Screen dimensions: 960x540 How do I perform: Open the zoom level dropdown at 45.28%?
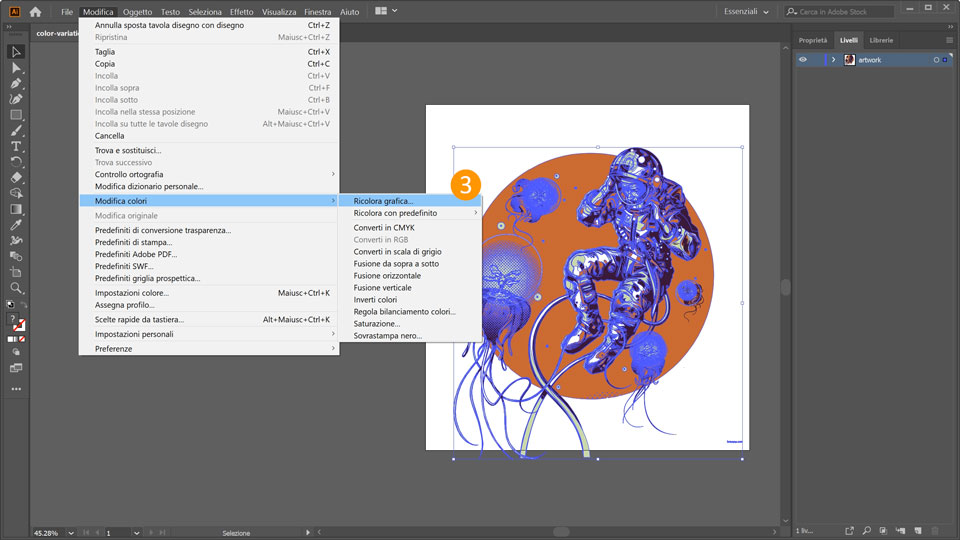(71, 533)
